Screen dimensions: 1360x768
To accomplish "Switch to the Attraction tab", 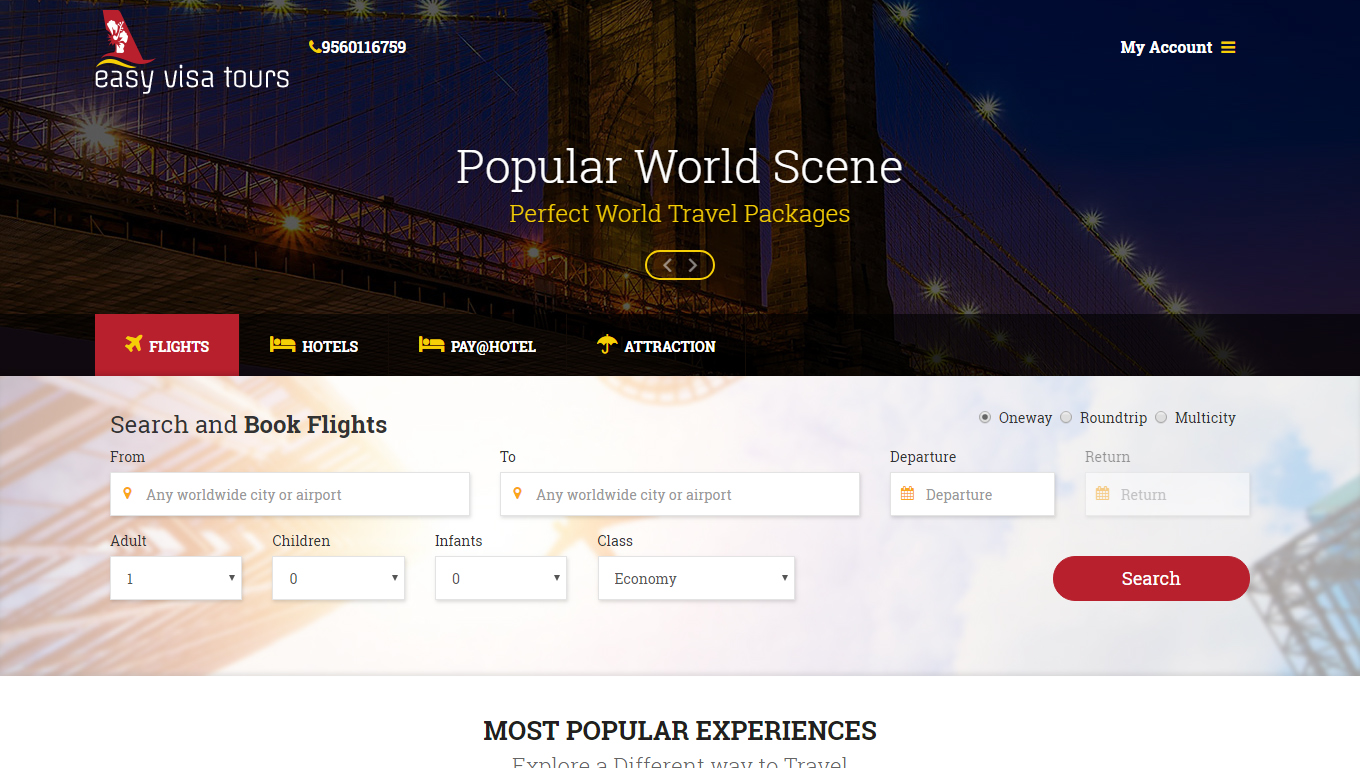I will tap(656, 345).
